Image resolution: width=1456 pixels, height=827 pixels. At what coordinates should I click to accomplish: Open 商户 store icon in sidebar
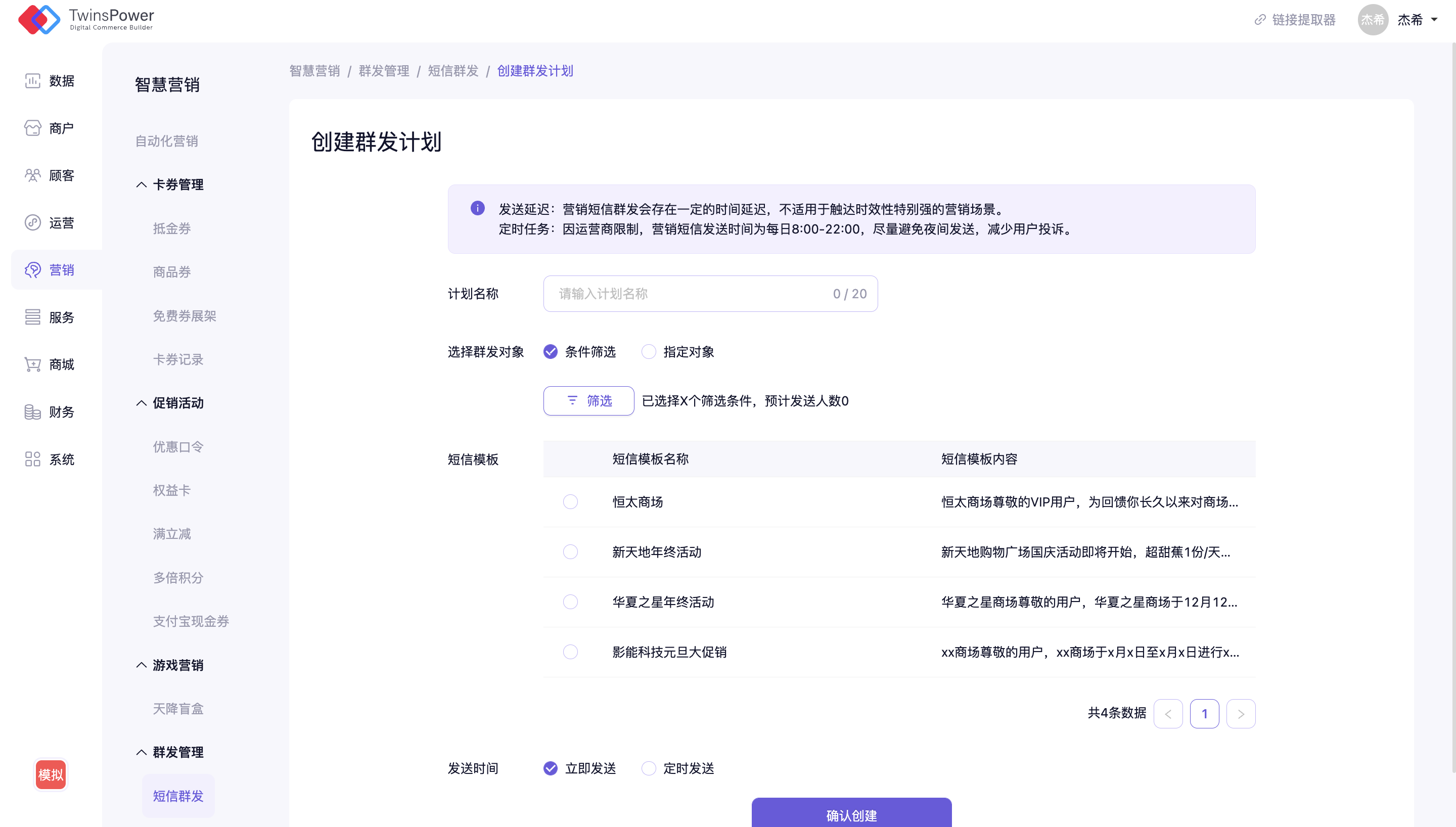pyautogui.click(x=32, y=128)
